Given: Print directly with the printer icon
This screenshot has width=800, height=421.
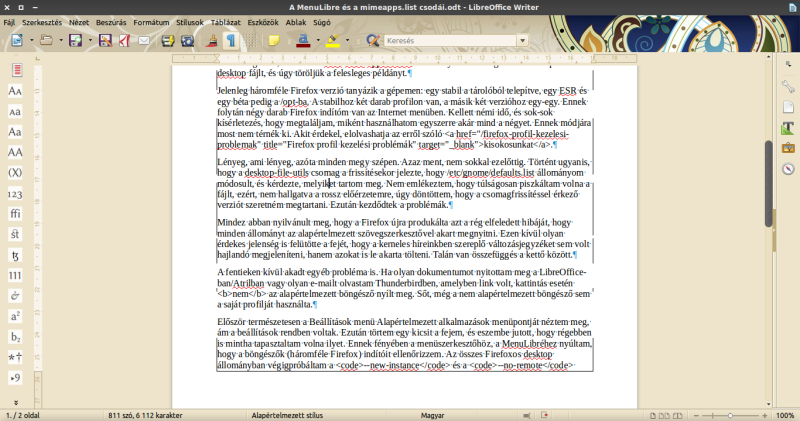Looking at the screenshot, I should click(x=168, y=40).
